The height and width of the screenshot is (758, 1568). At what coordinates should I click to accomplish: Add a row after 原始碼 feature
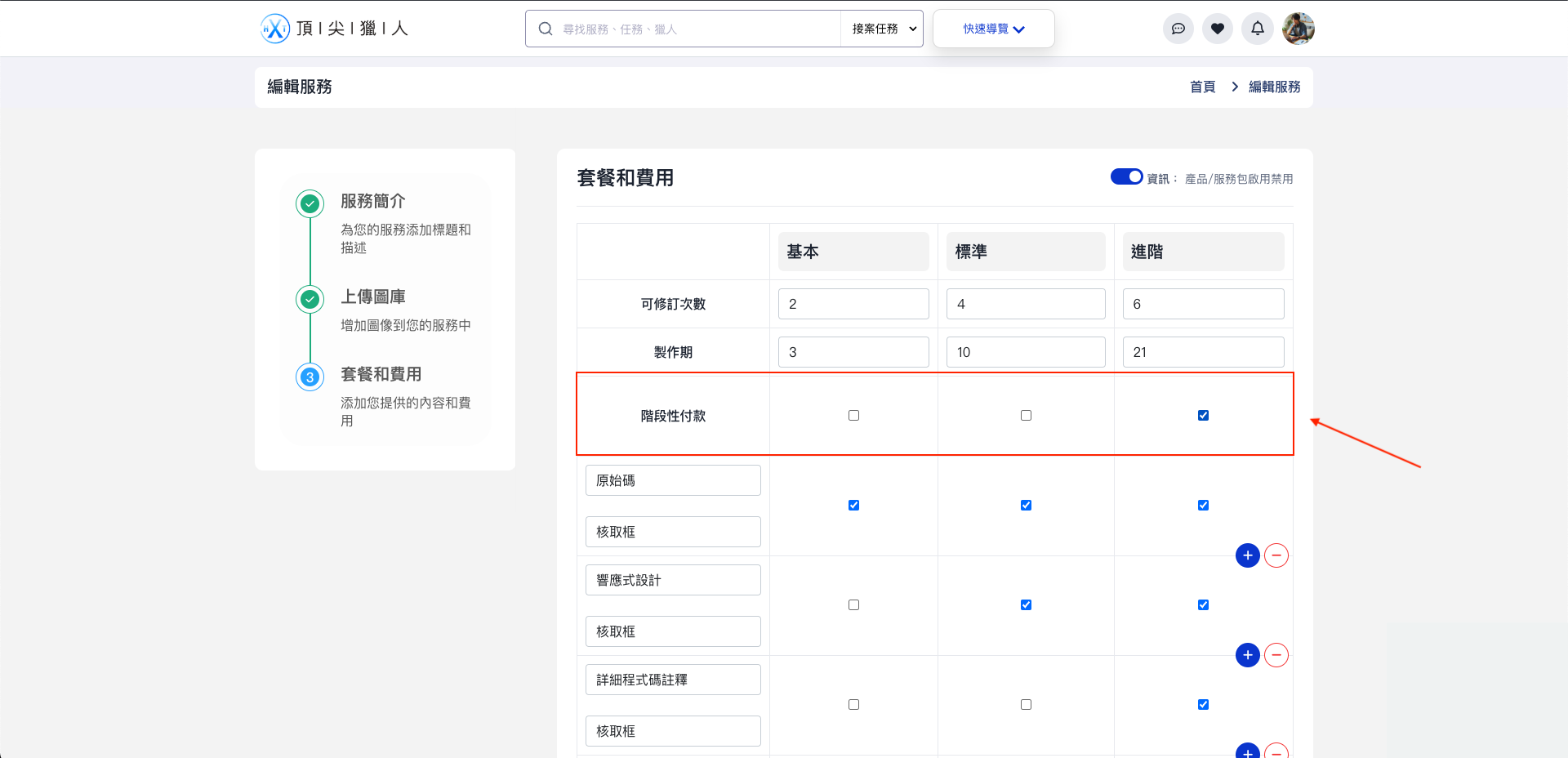[1247, 555]
